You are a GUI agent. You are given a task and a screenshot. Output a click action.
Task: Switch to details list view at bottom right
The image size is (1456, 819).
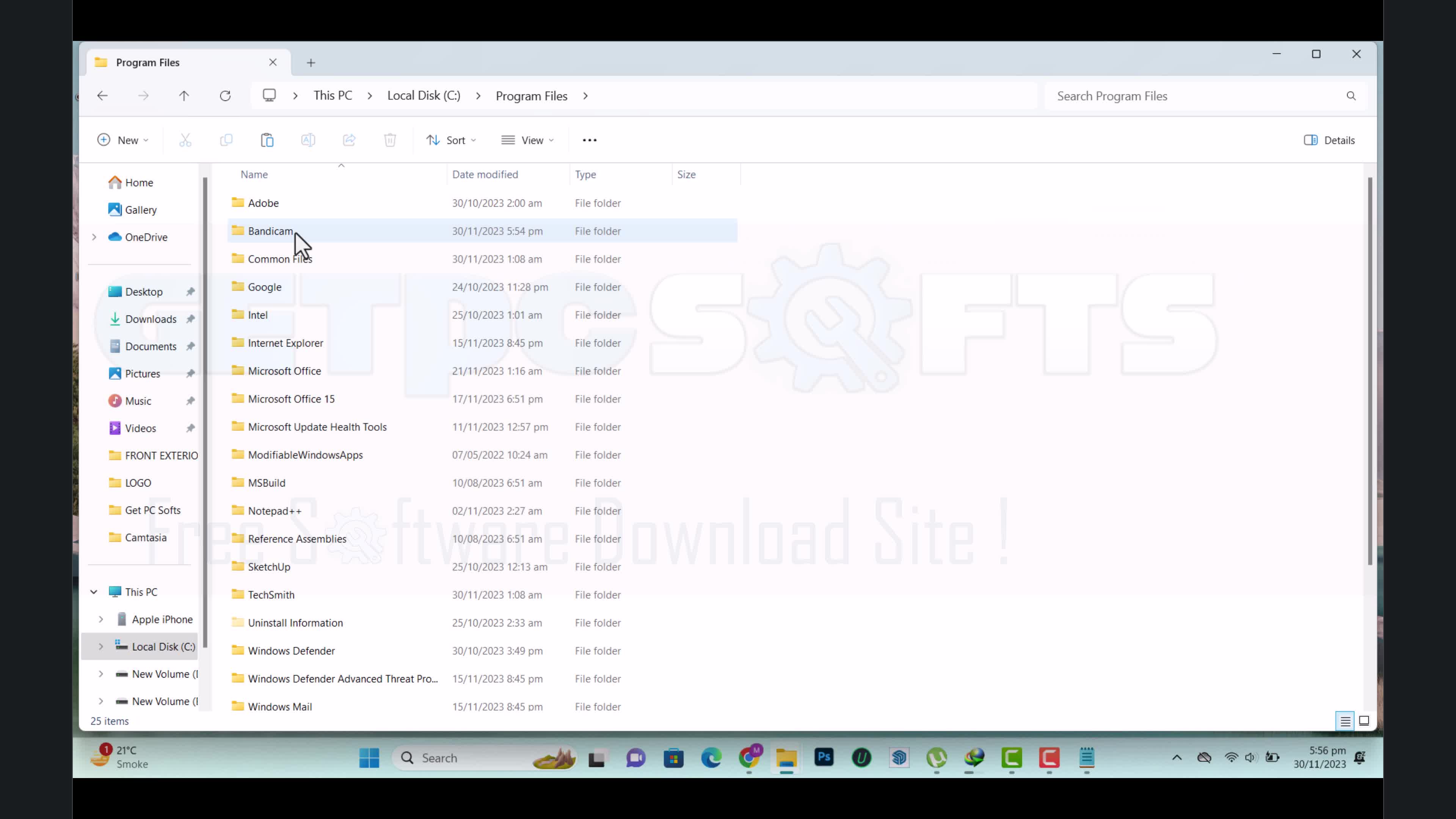pos(1345,721)
